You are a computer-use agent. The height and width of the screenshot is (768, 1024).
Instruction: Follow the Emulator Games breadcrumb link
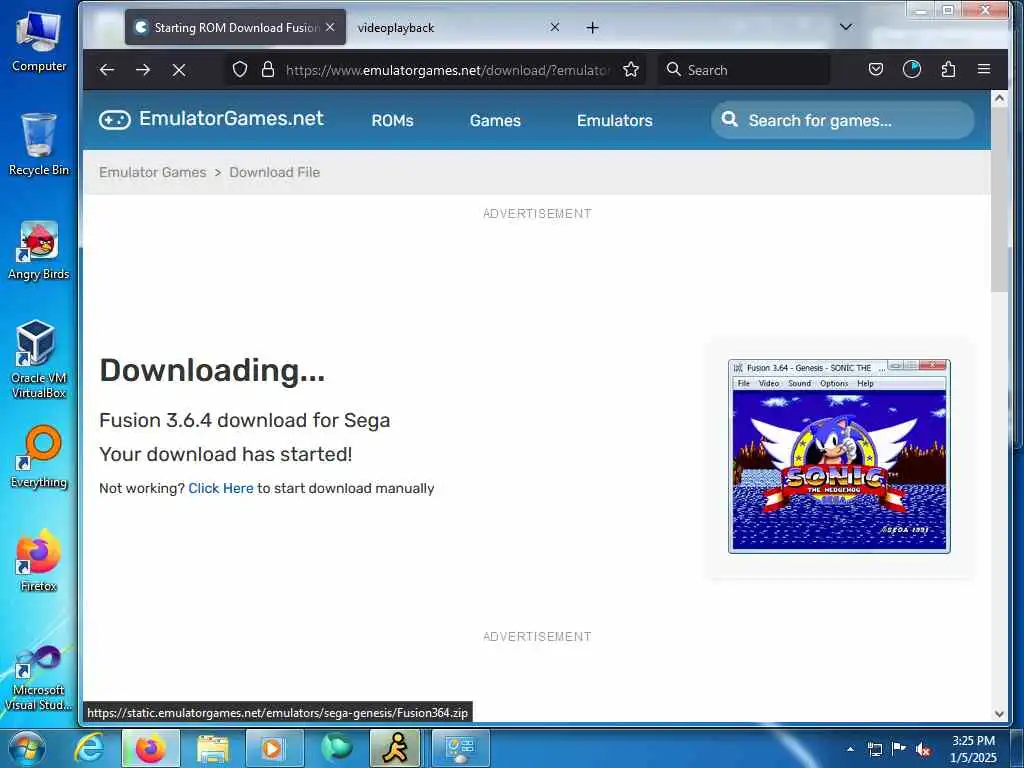tap(152, 172)
